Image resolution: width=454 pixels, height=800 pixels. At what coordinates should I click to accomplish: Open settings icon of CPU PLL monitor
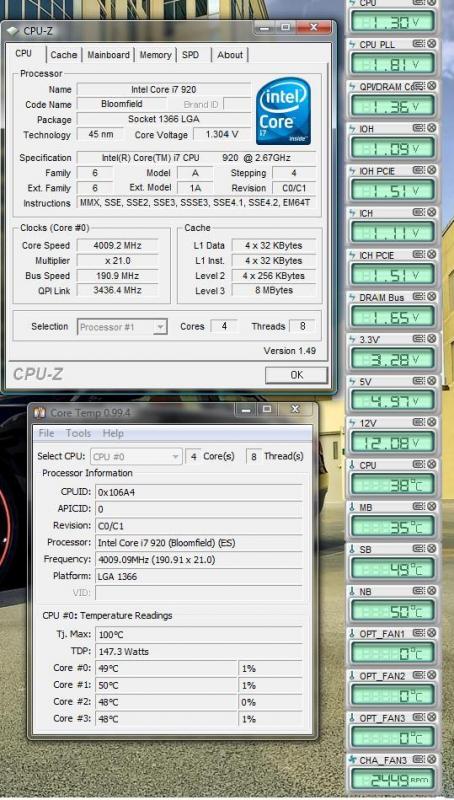[x=419, y=44]
